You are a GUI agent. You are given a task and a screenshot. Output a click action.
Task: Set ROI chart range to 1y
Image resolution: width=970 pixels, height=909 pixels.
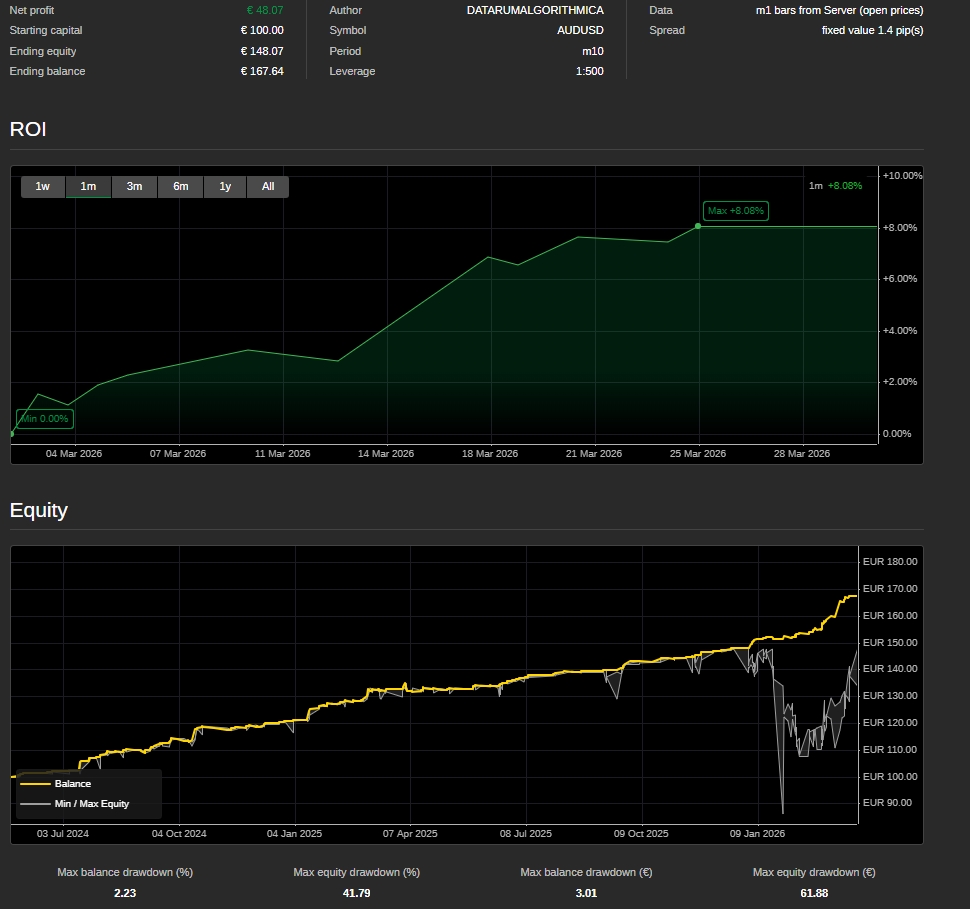[x=225, y=187]
